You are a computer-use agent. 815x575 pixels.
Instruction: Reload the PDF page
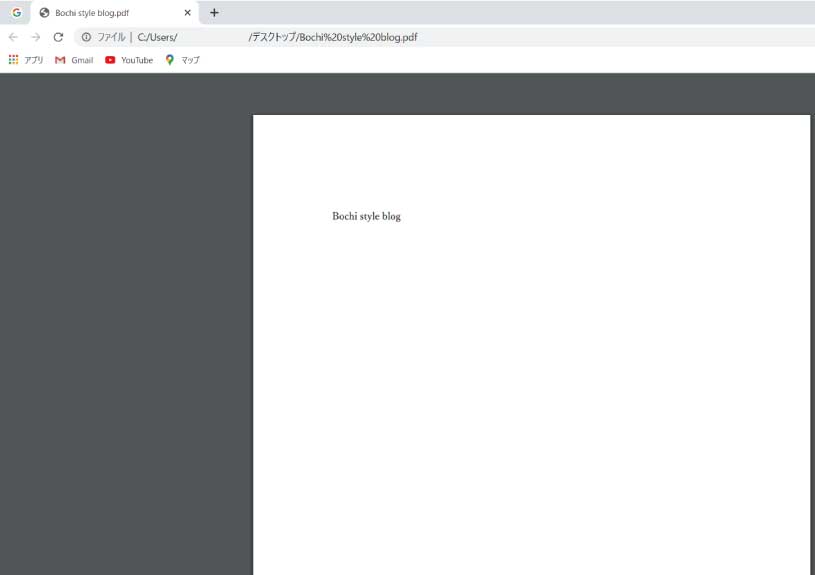pyautogui.click(x=58, y=37)
